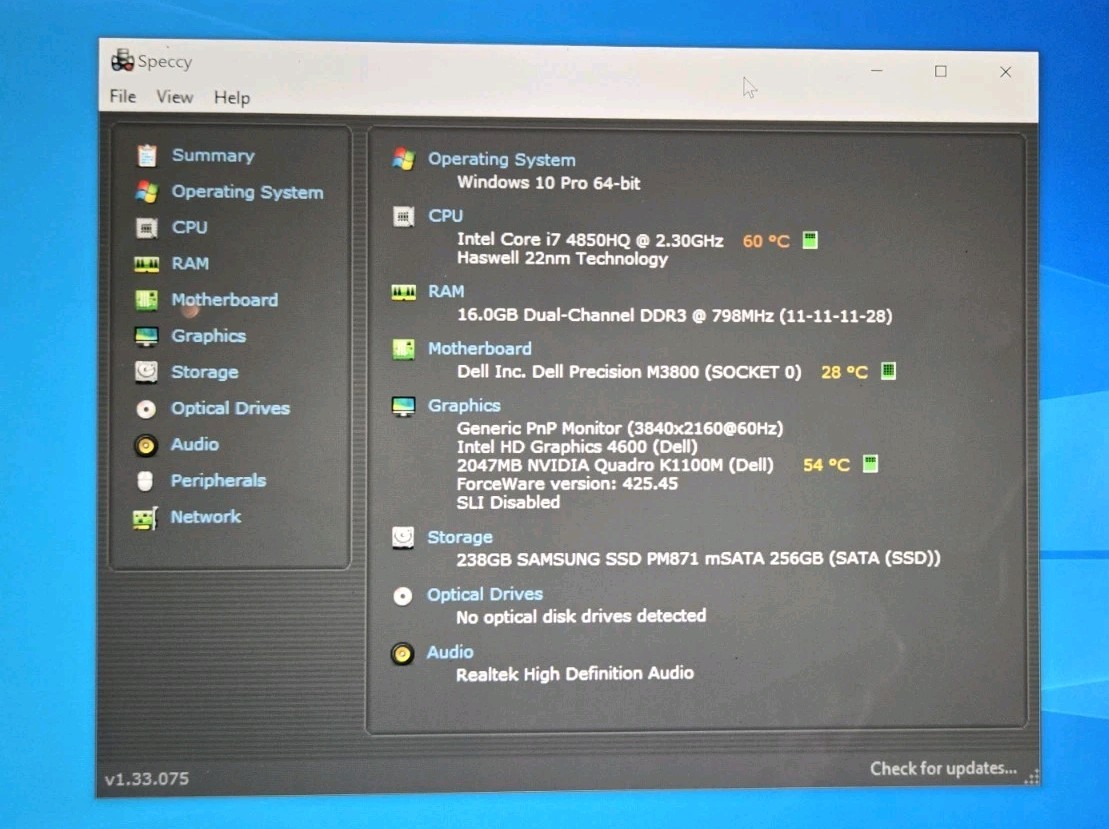Click the Operating System Windows flag sidebar icon

click(x=146, y=191)
